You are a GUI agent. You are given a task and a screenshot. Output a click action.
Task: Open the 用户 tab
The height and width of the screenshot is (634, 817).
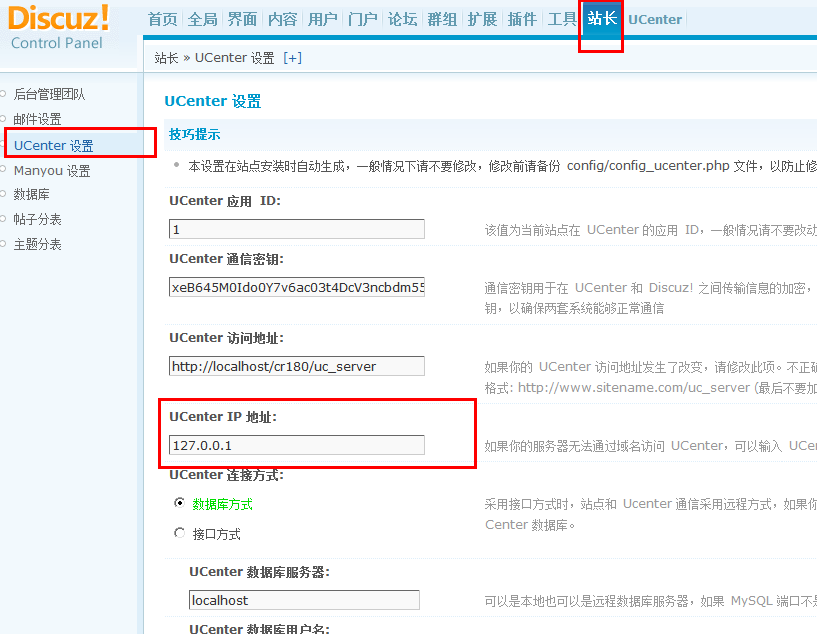tap(323, 19)
